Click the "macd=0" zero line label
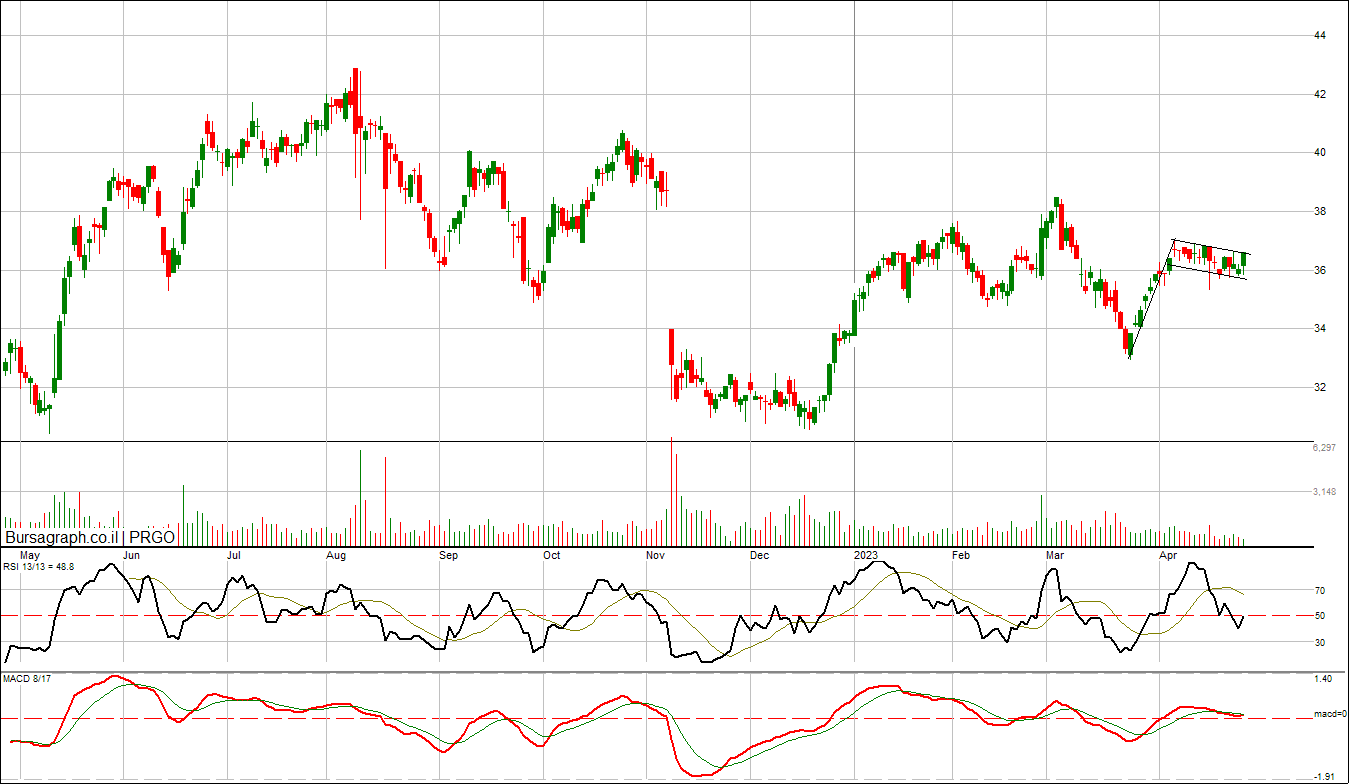1349x784 pixels. [x=1328, y=714]
